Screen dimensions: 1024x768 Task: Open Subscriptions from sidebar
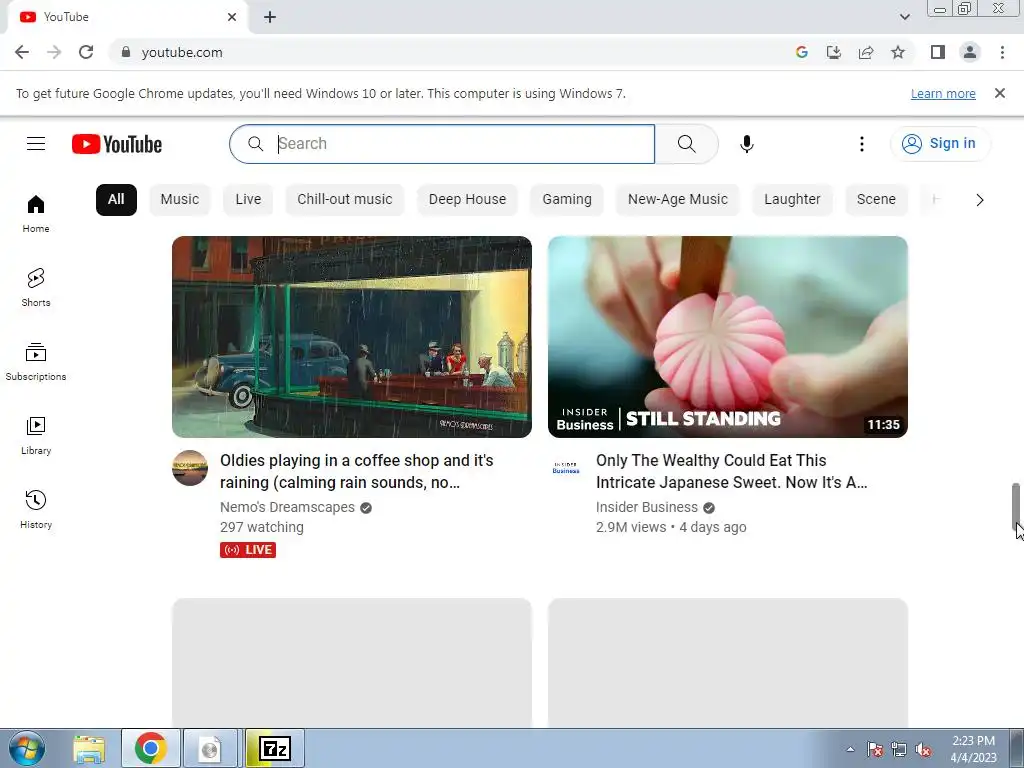pyautogui.click(x=36, y=362)
